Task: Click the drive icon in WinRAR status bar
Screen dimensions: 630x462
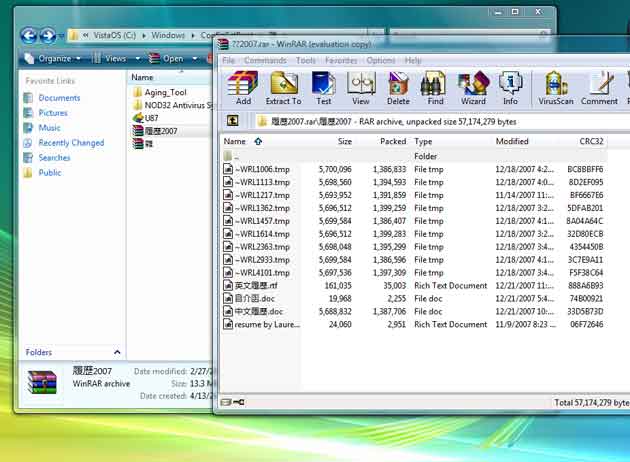Action: tap(226, 402)
